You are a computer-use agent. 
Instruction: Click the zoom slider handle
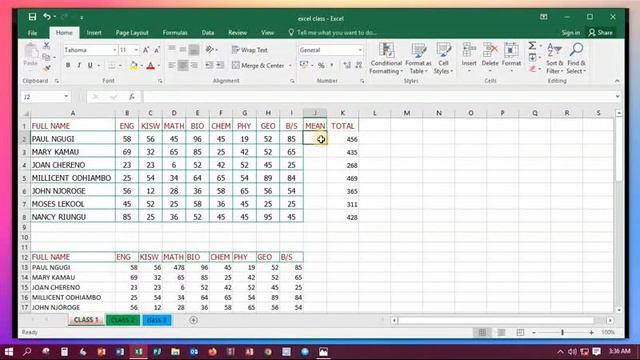coord(562,333)
